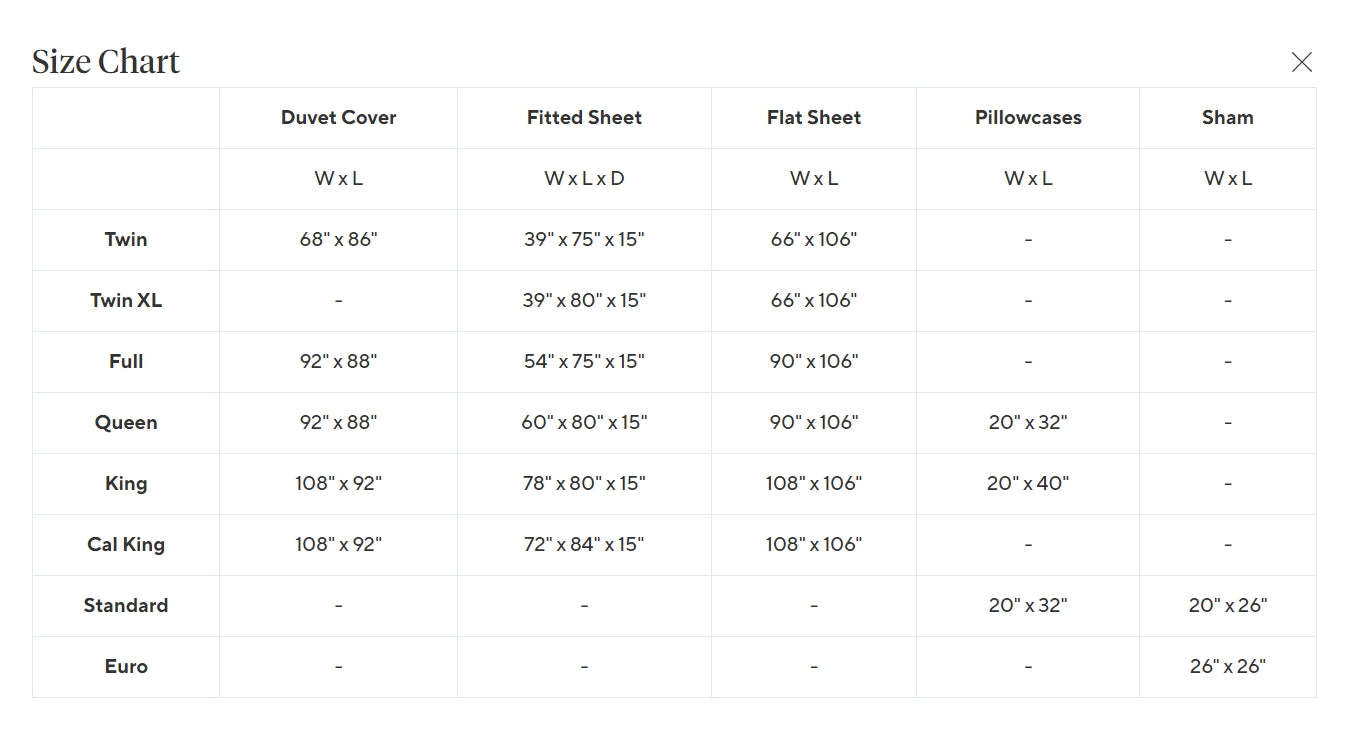This screenshot has width=1351, height=735.
Task: Click the Full fitted sheet 54" x 75" x 15" cell
Action: [x=584, y=362]
